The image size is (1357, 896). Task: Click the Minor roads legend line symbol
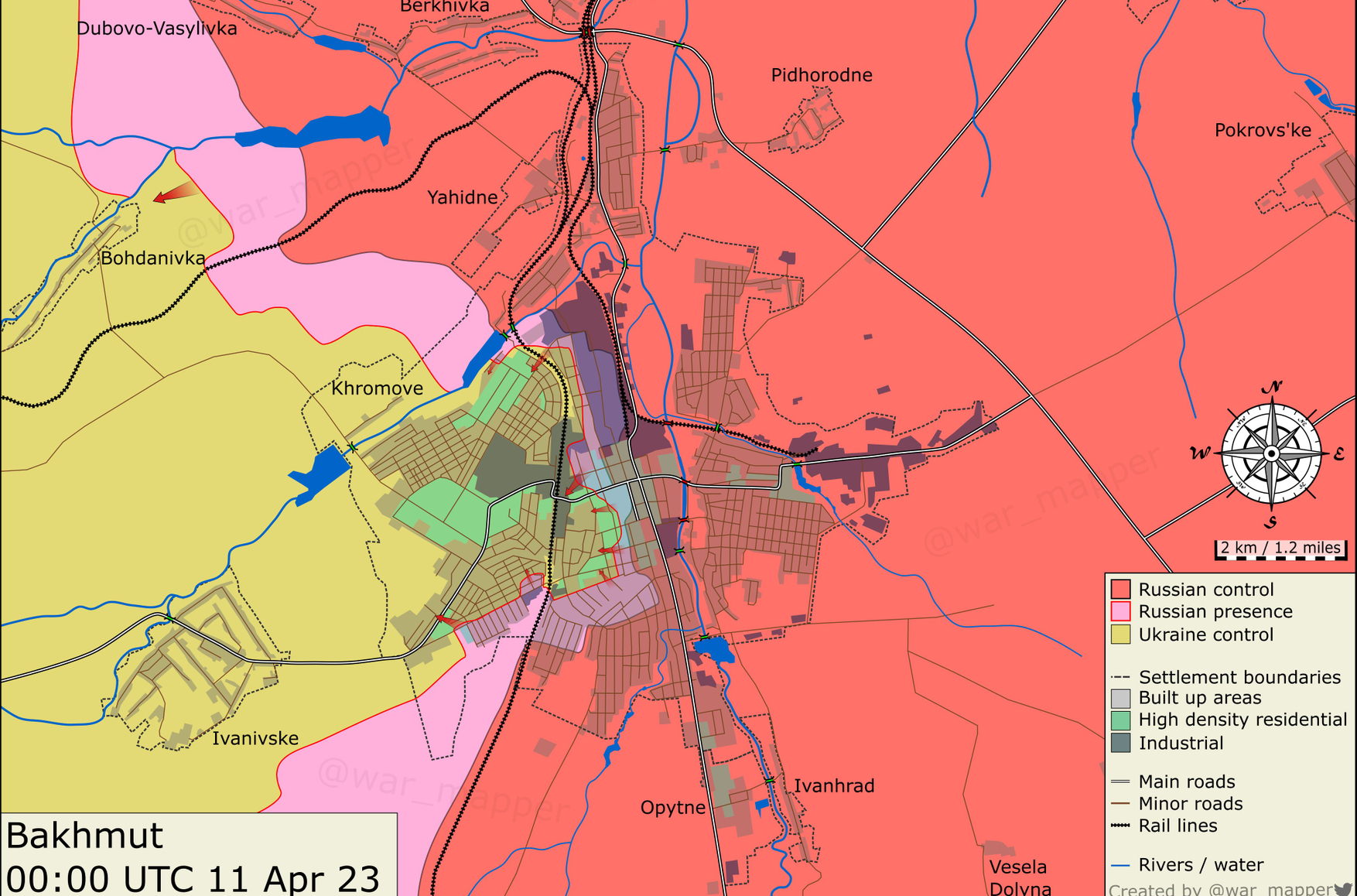click(1119, 804)
